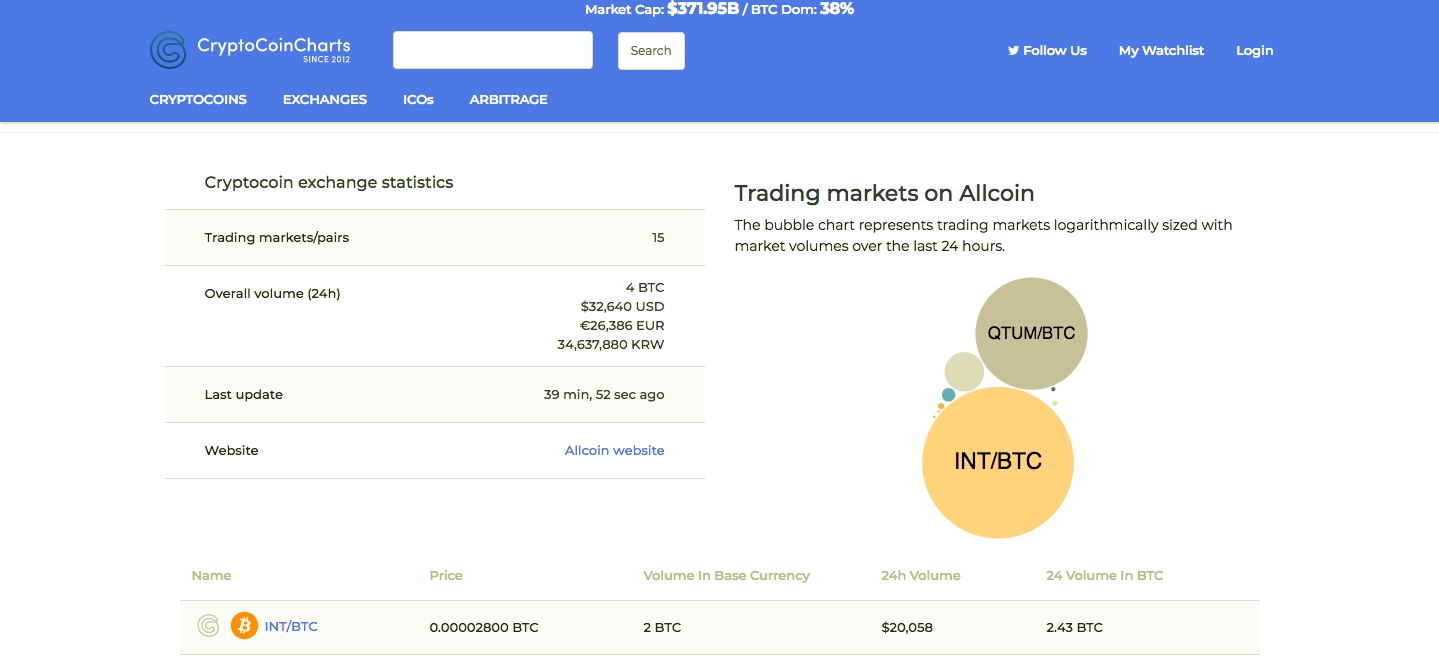Select the QTUM/BTC bubble in chart

coord(1031,333)
